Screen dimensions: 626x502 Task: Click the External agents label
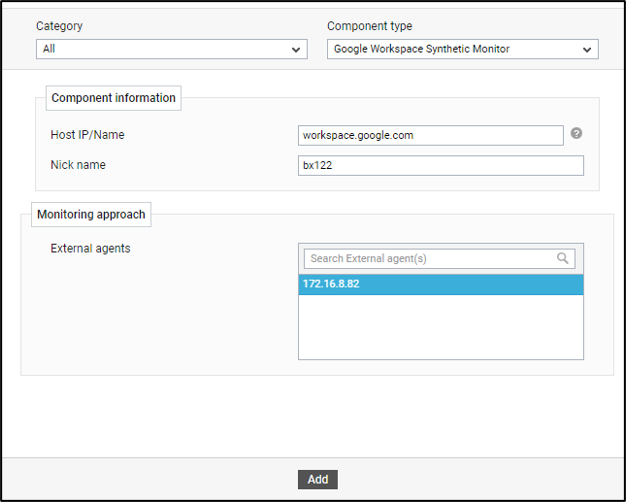pyautogui.click(x=90, y=248)
